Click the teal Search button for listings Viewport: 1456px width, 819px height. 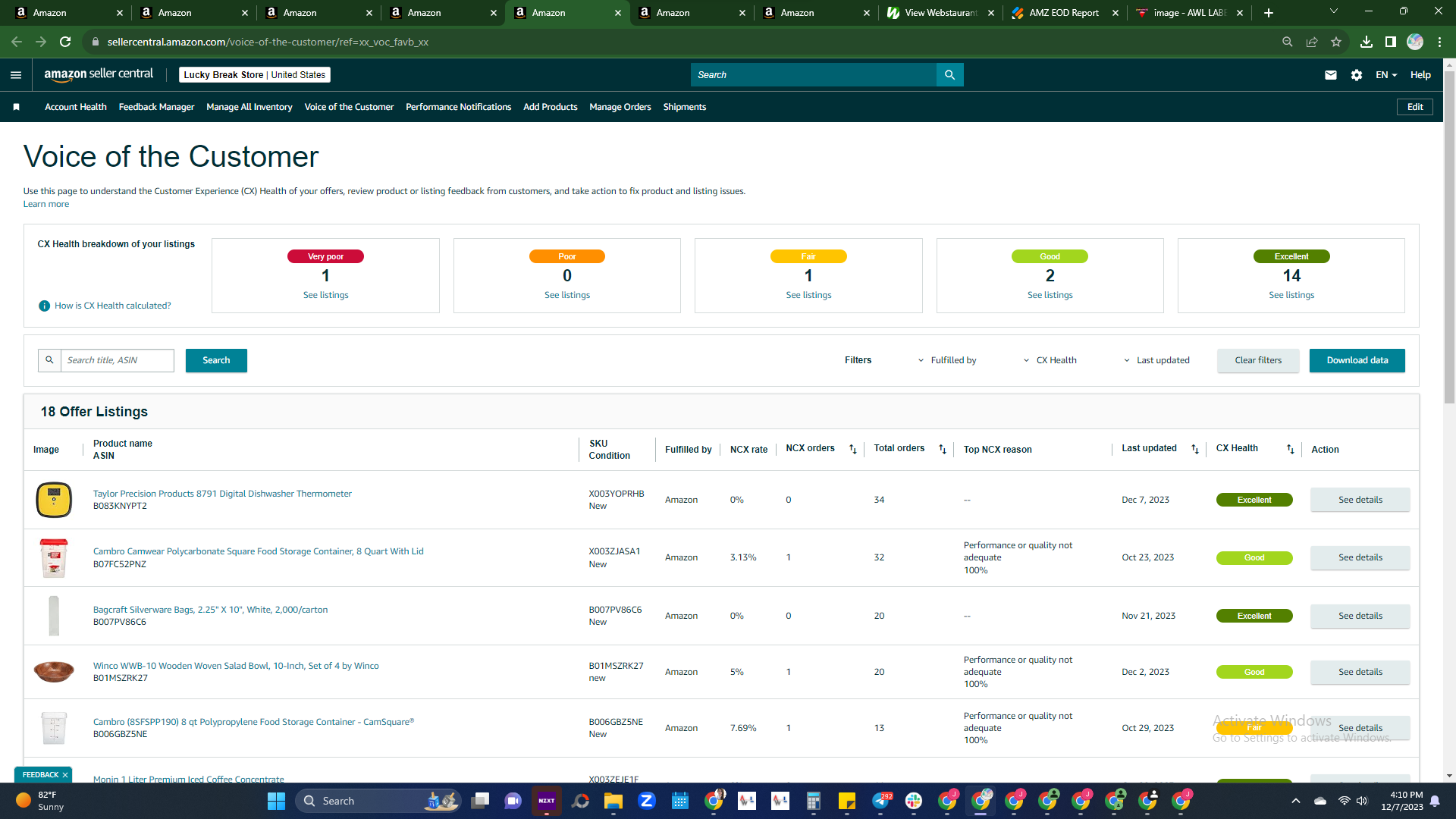pos(216,360)
